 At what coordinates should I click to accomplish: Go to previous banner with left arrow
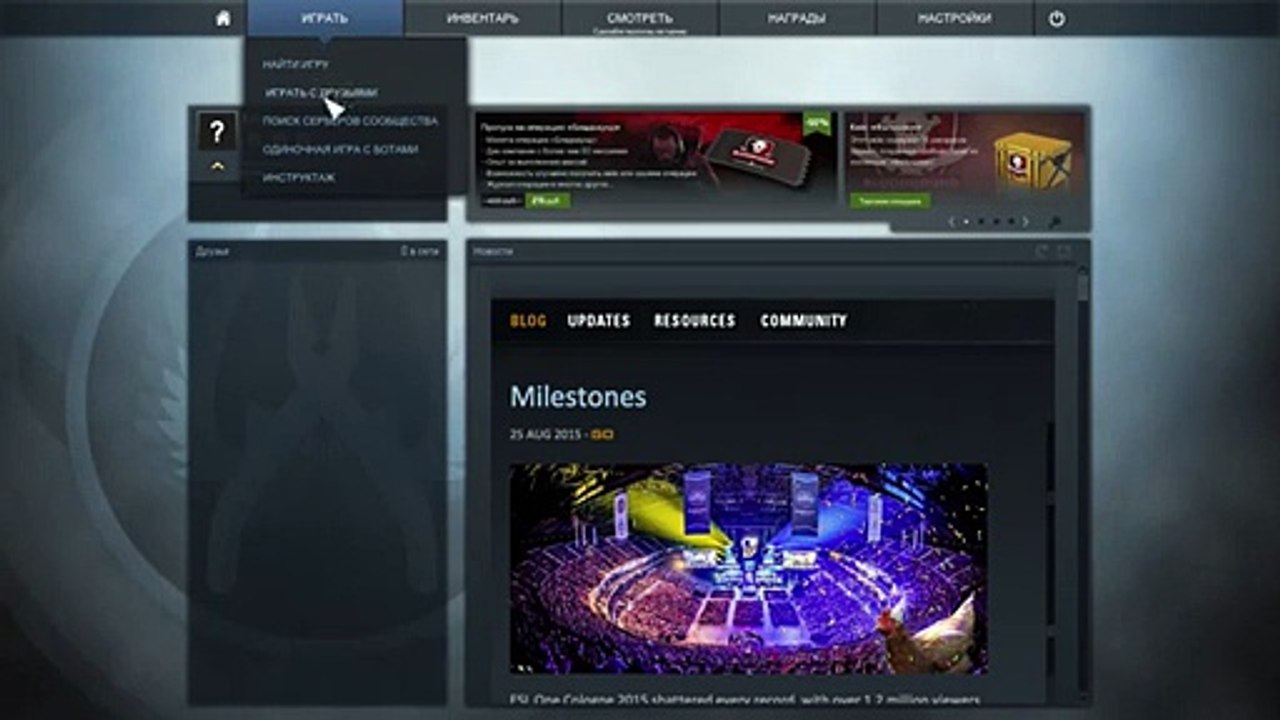(951, 221)
